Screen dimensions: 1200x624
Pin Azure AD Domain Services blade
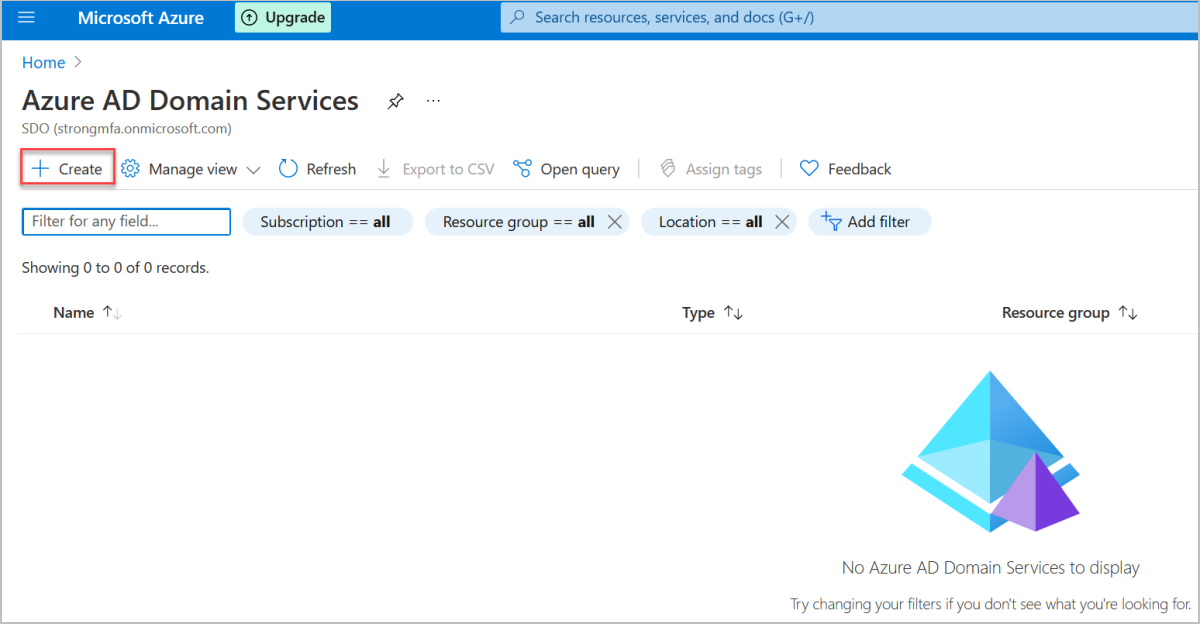396,101
